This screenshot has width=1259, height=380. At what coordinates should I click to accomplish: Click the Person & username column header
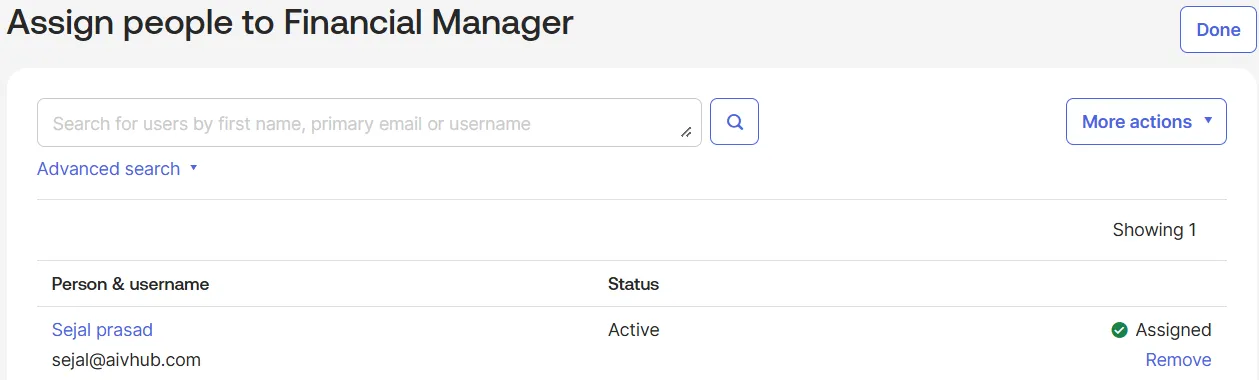130,284
